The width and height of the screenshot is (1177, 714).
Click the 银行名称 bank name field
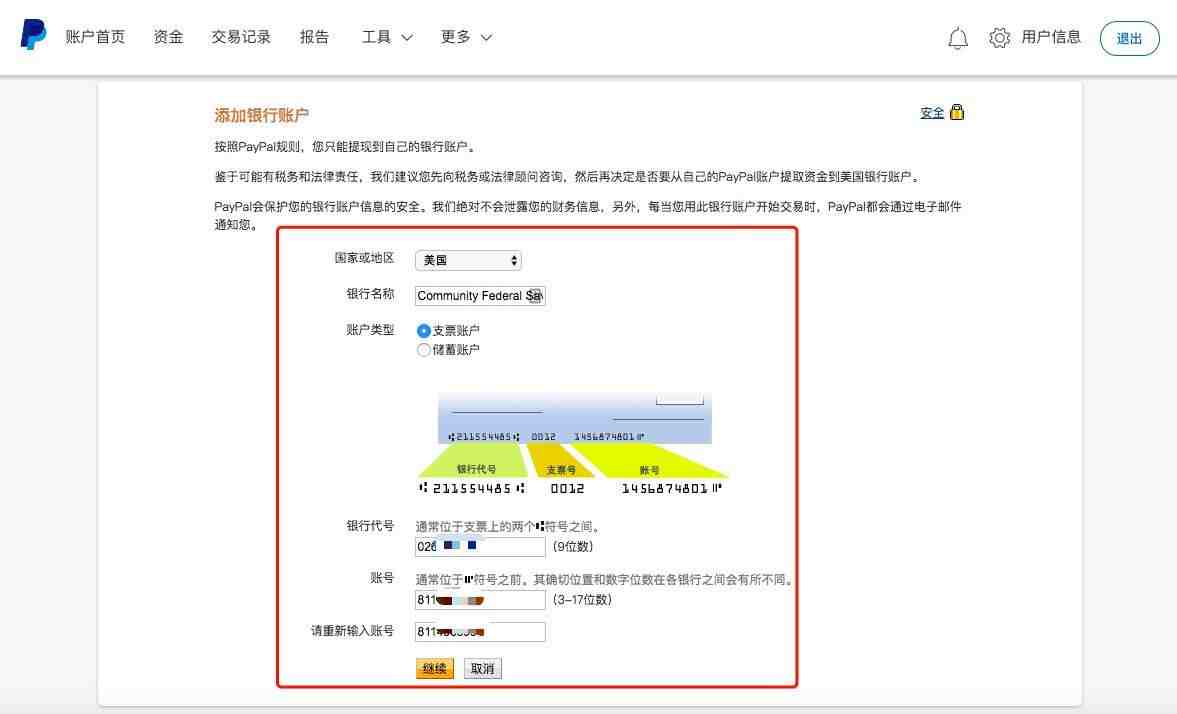pos(480,296)
